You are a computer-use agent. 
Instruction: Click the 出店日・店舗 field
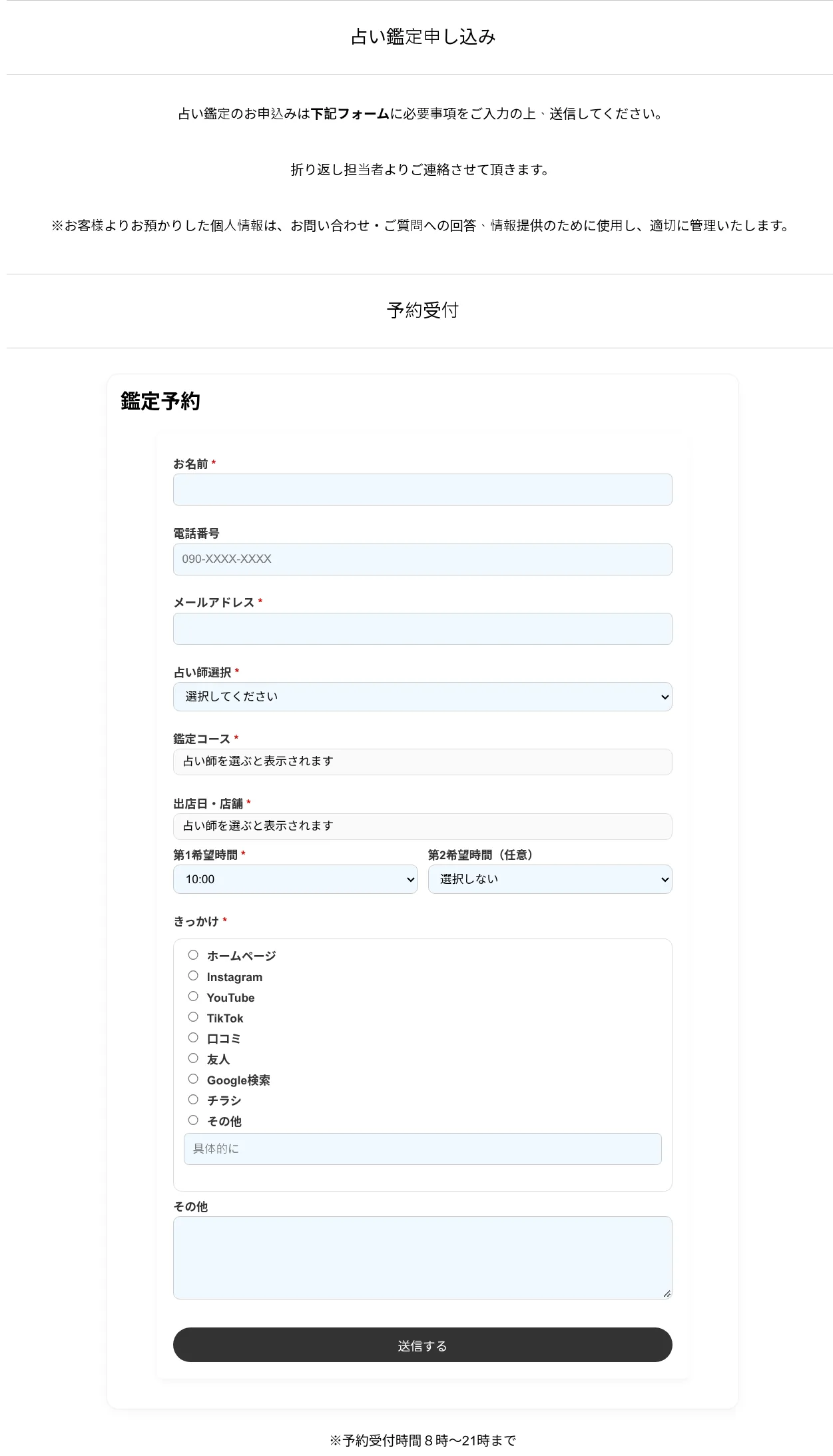coord(422,827)
